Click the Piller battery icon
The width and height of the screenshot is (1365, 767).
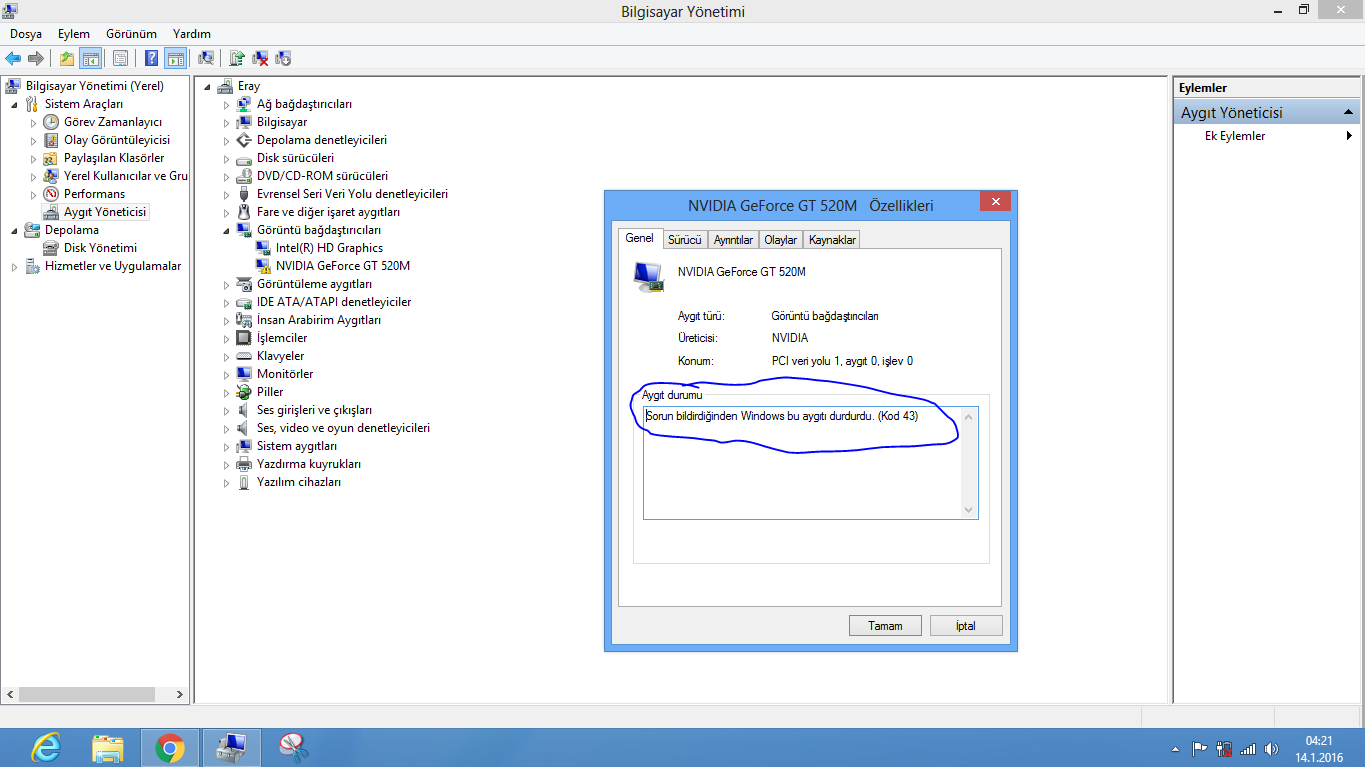click(244, 392)
